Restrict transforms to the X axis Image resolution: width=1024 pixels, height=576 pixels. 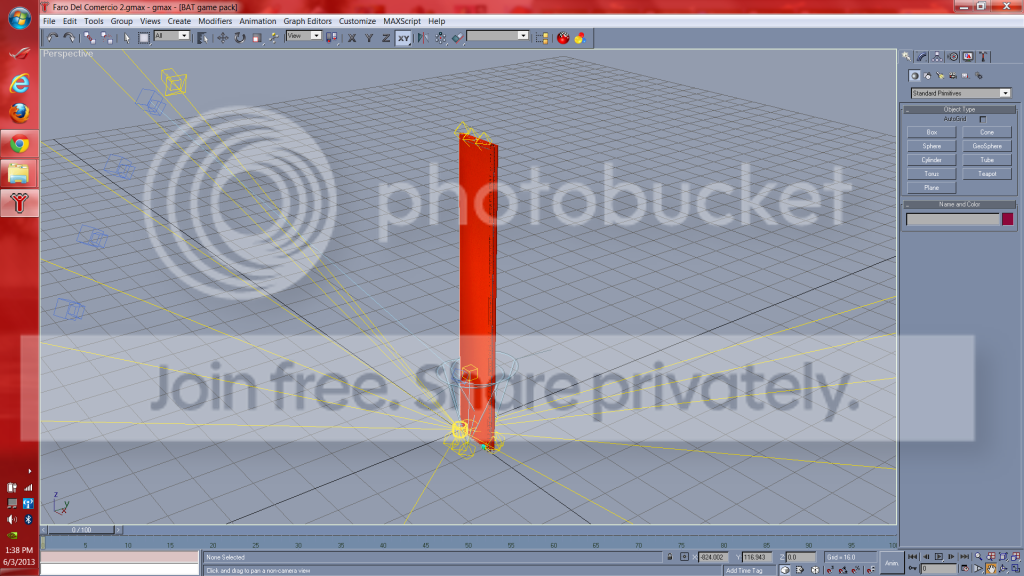click(x=352, y=38)
